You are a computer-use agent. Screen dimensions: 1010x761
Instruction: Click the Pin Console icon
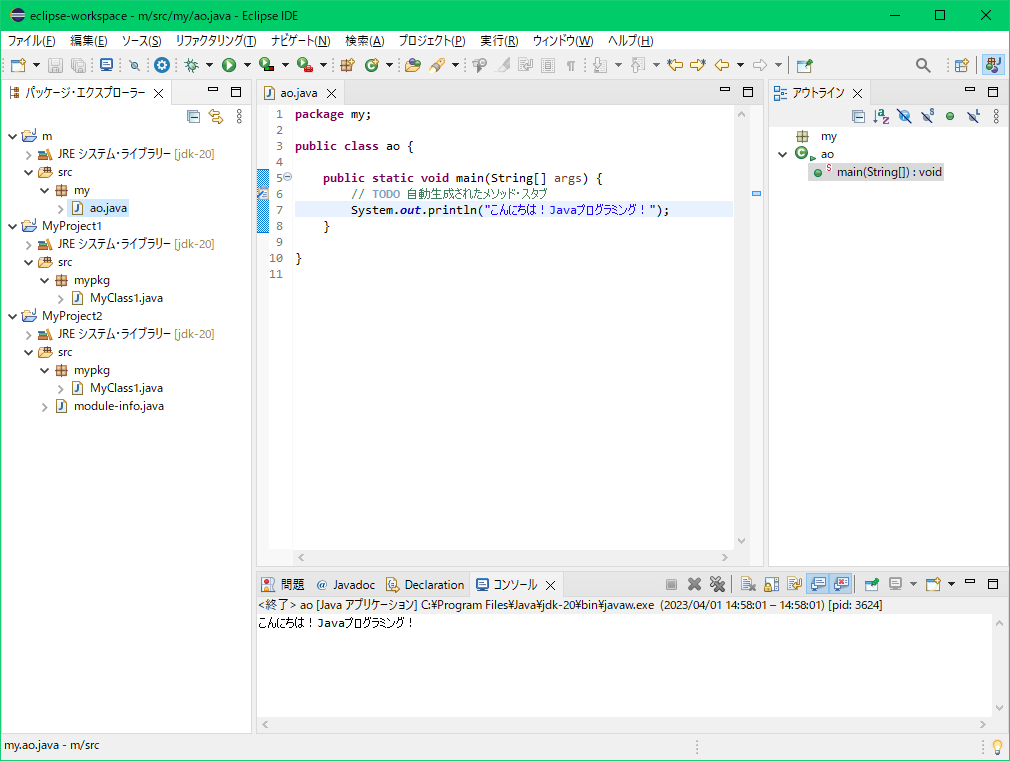click(x=872, y=584)
